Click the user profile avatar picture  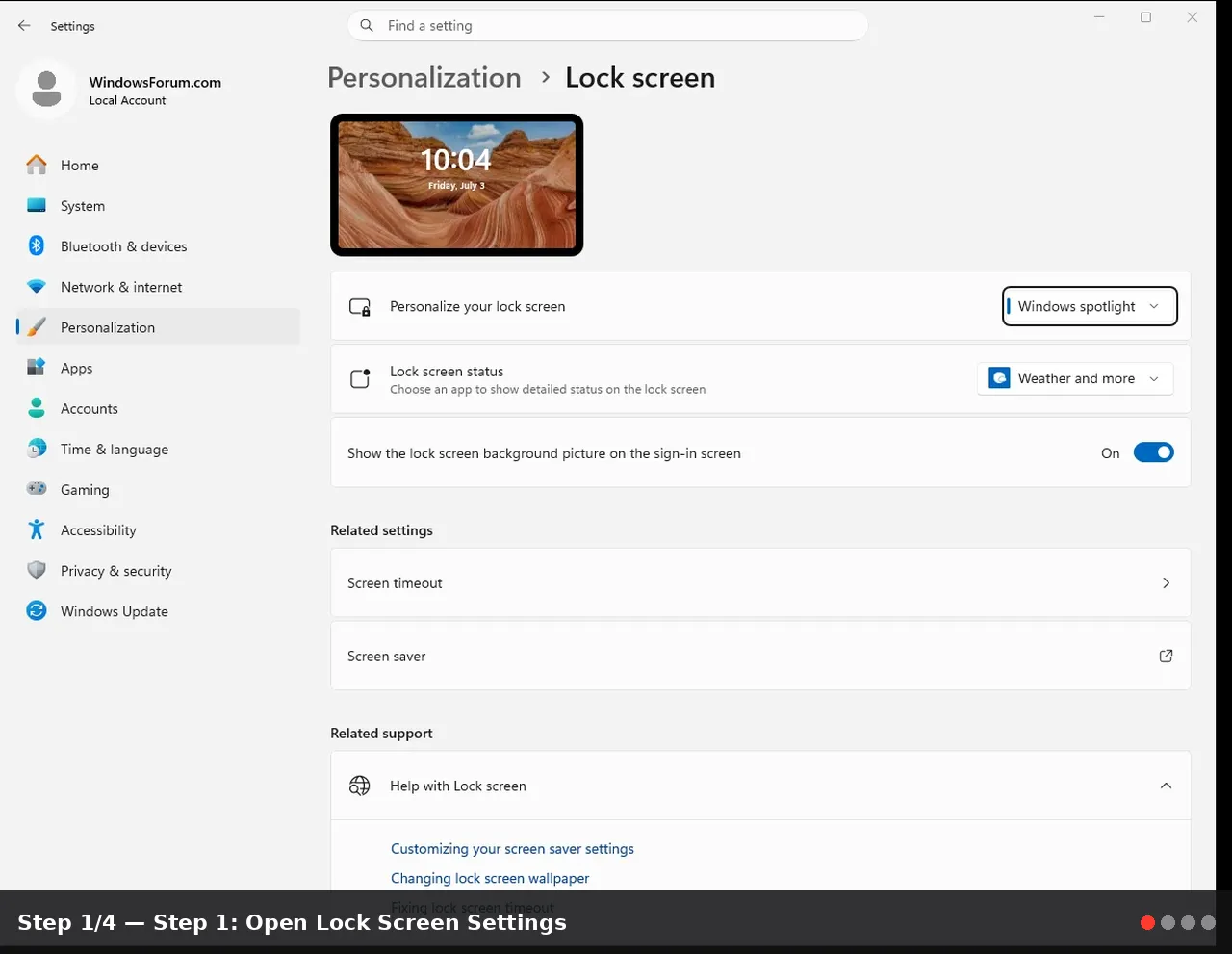pos(46,89)
